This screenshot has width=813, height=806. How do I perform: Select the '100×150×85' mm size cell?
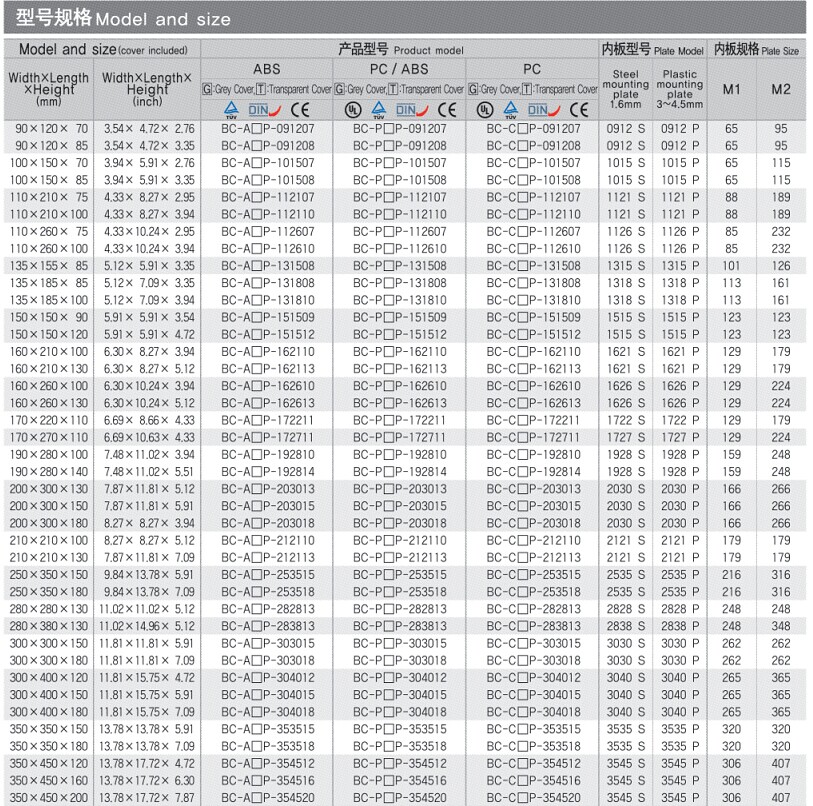(x=49, y=180)
